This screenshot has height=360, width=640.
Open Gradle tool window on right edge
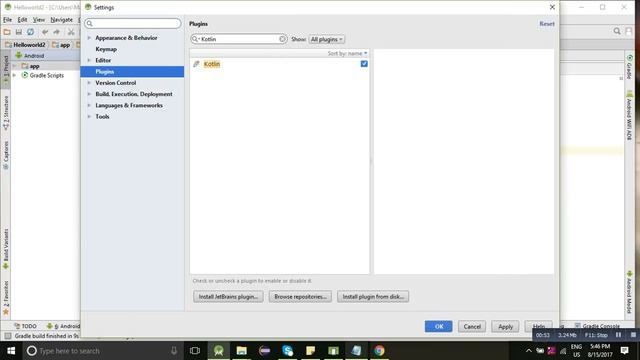click(x=629, y=67)
